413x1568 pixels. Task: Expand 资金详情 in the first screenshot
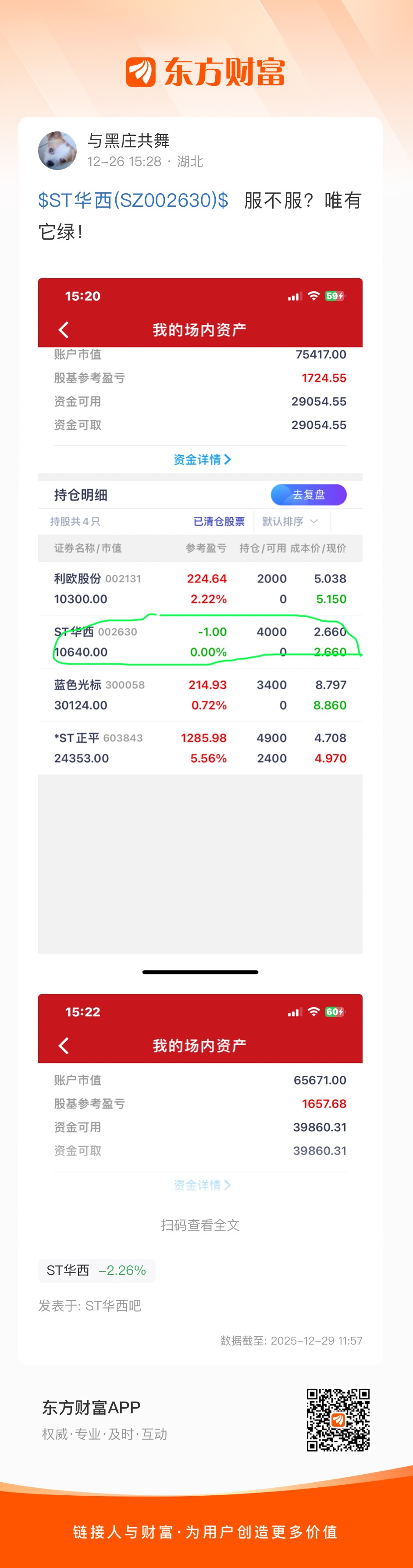click(x=202, y=460)
